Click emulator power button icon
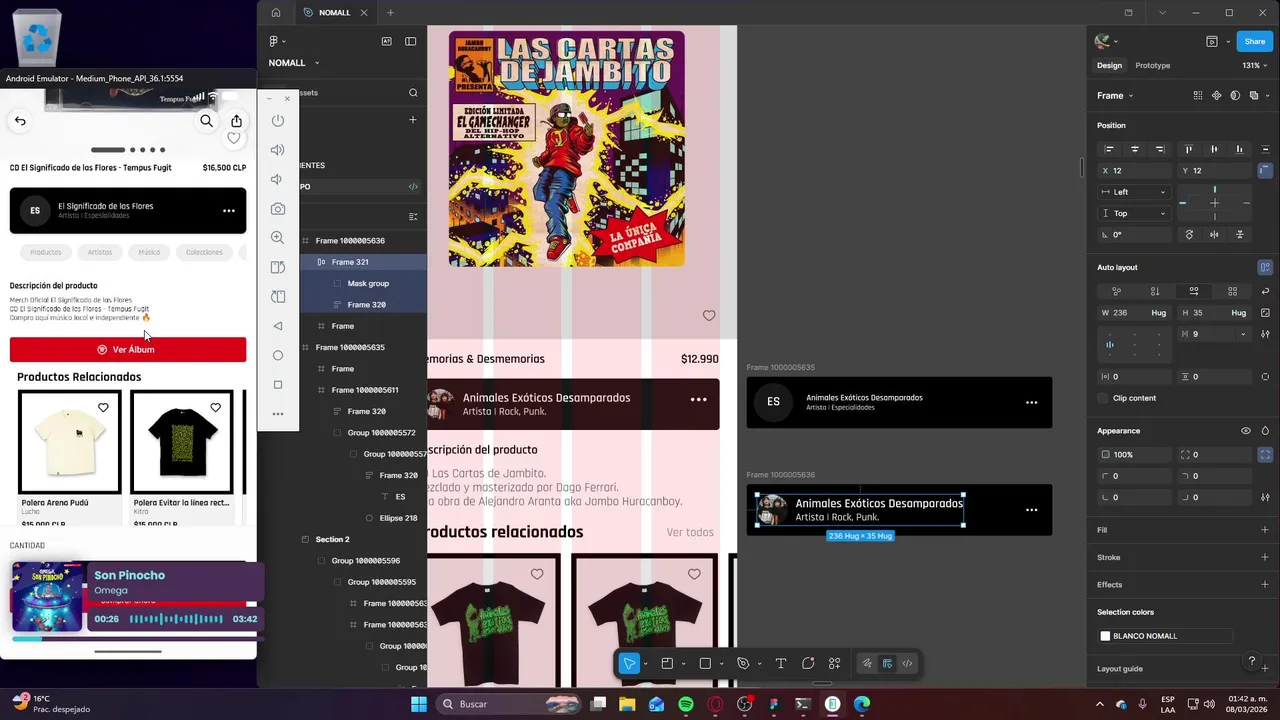This screenshot has height=720, width=1280. coord(278,120)
